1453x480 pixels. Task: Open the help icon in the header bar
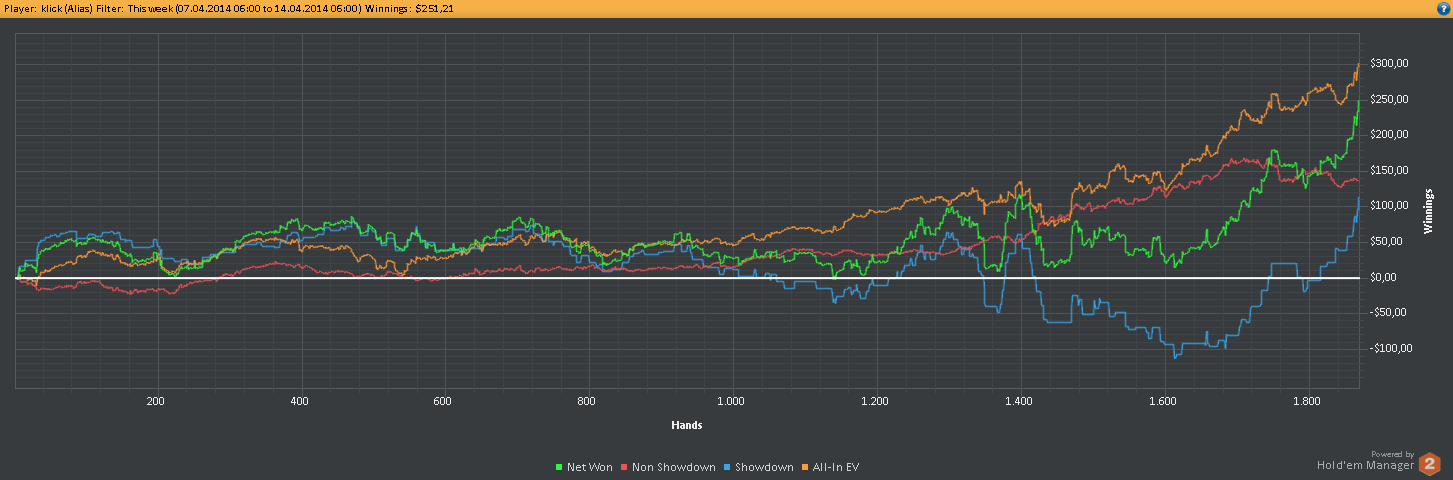[1443, 7]
